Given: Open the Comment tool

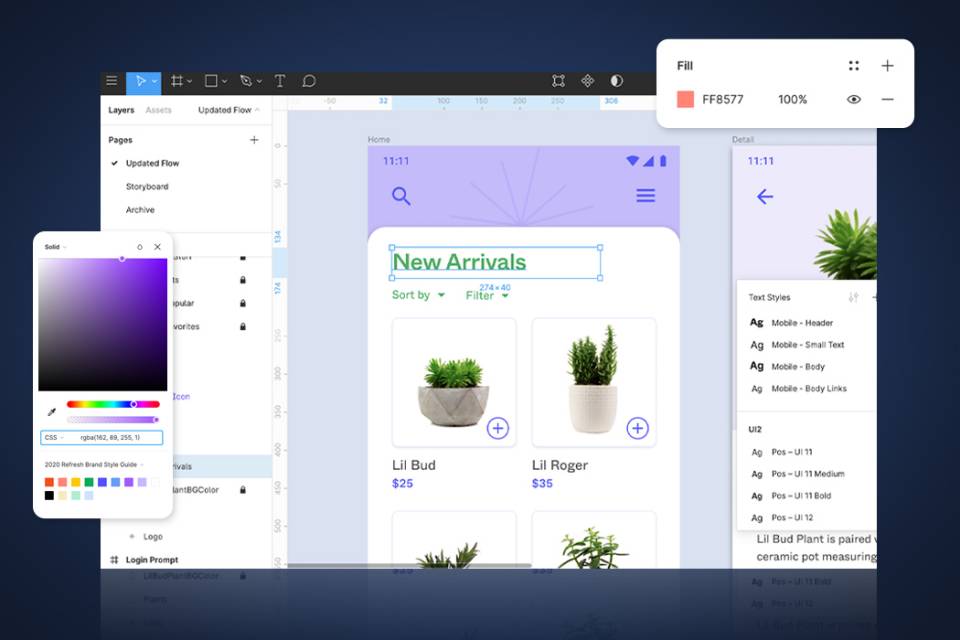Looking at the screenshot, I should click(x=310, y=81).
